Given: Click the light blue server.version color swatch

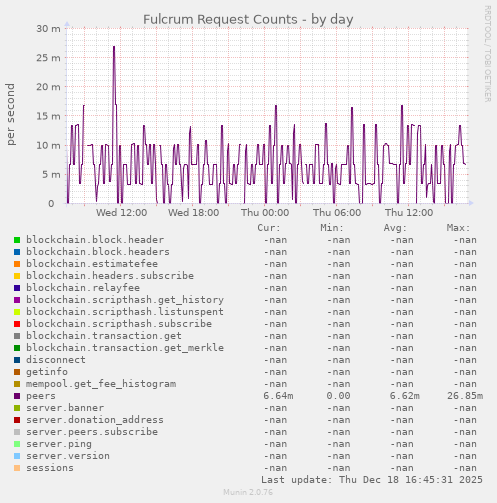Looking at the screenshot, I should (x=17, y=456).
